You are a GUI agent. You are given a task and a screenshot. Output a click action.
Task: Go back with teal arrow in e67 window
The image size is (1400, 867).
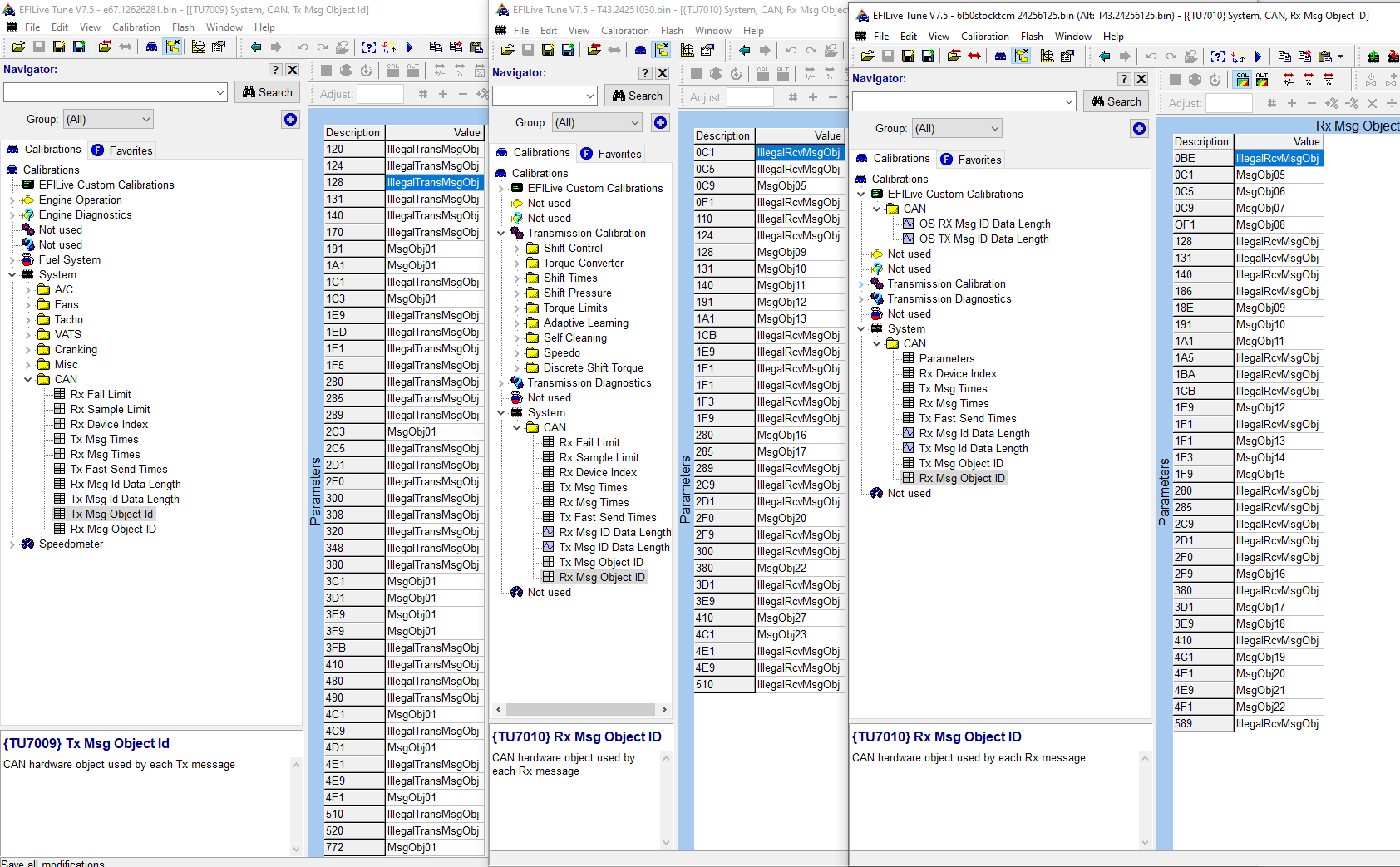tap(256, 47)
